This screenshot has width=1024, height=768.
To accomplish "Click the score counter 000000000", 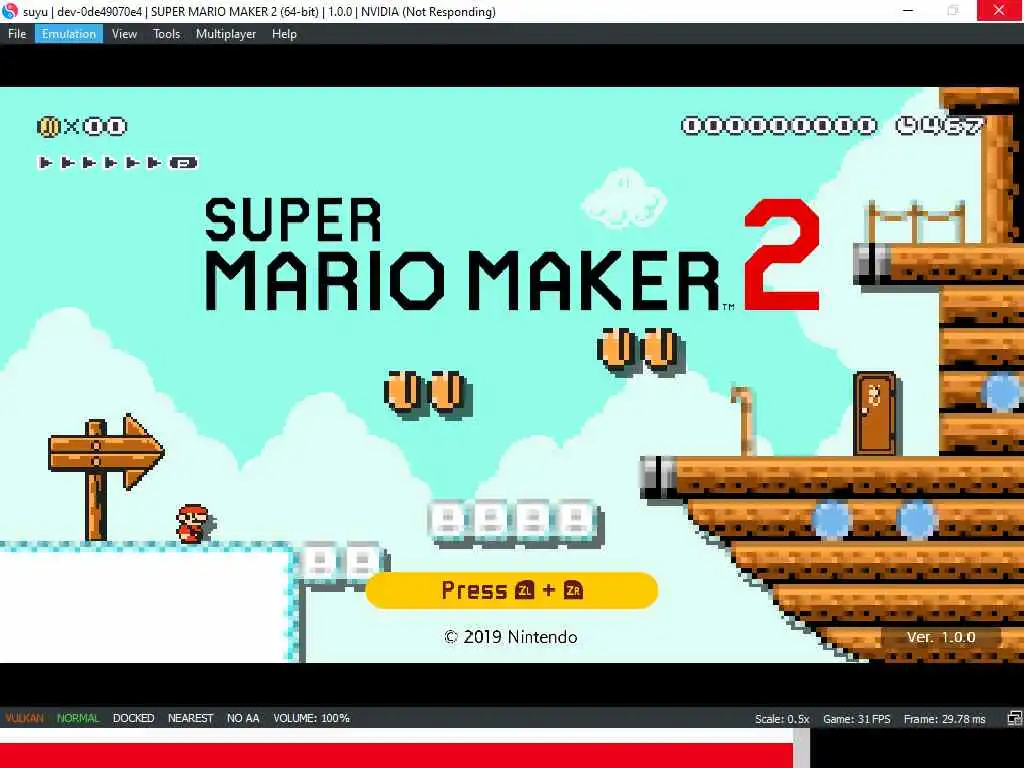I will click(778, 125).
